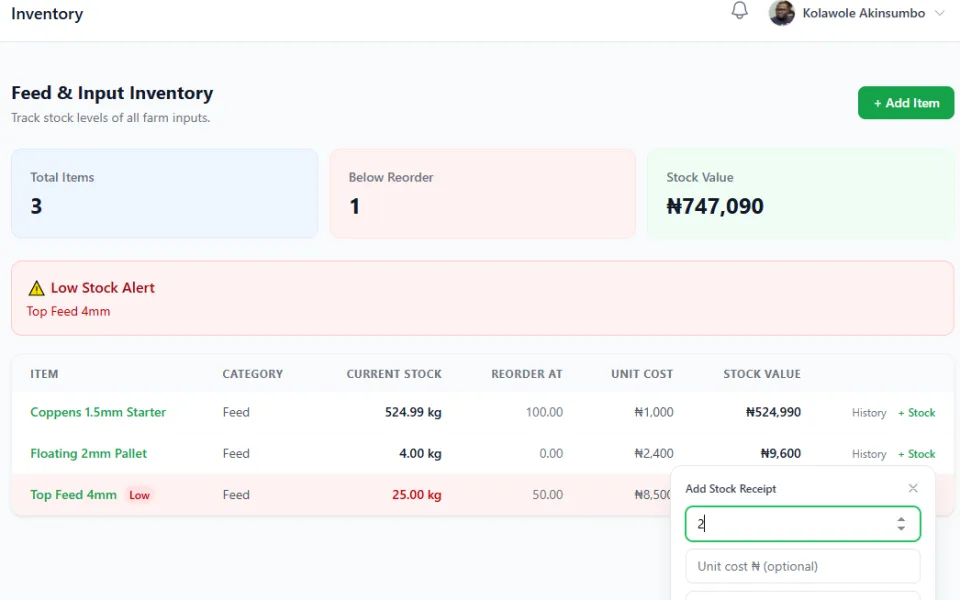
Task: Click the ₦524,990 stock value cell
Action: [773, 412]
